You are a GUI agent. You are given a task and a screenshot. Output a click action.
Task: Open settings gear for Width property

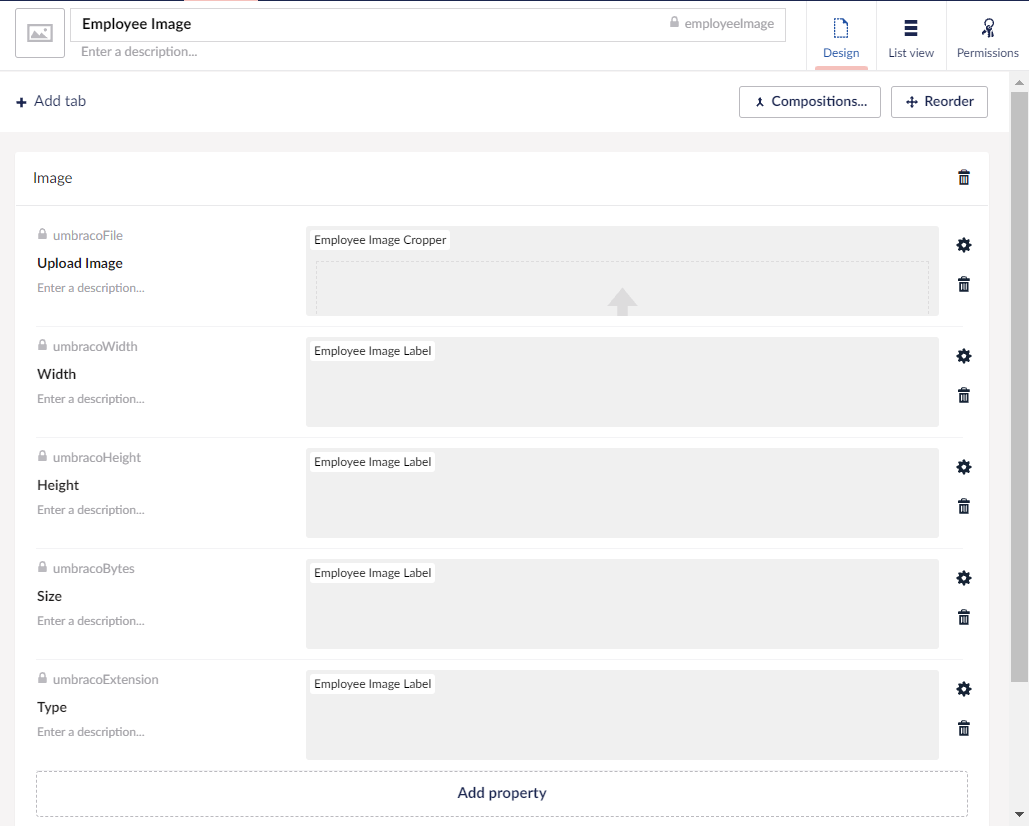click(x=963, y=356)
